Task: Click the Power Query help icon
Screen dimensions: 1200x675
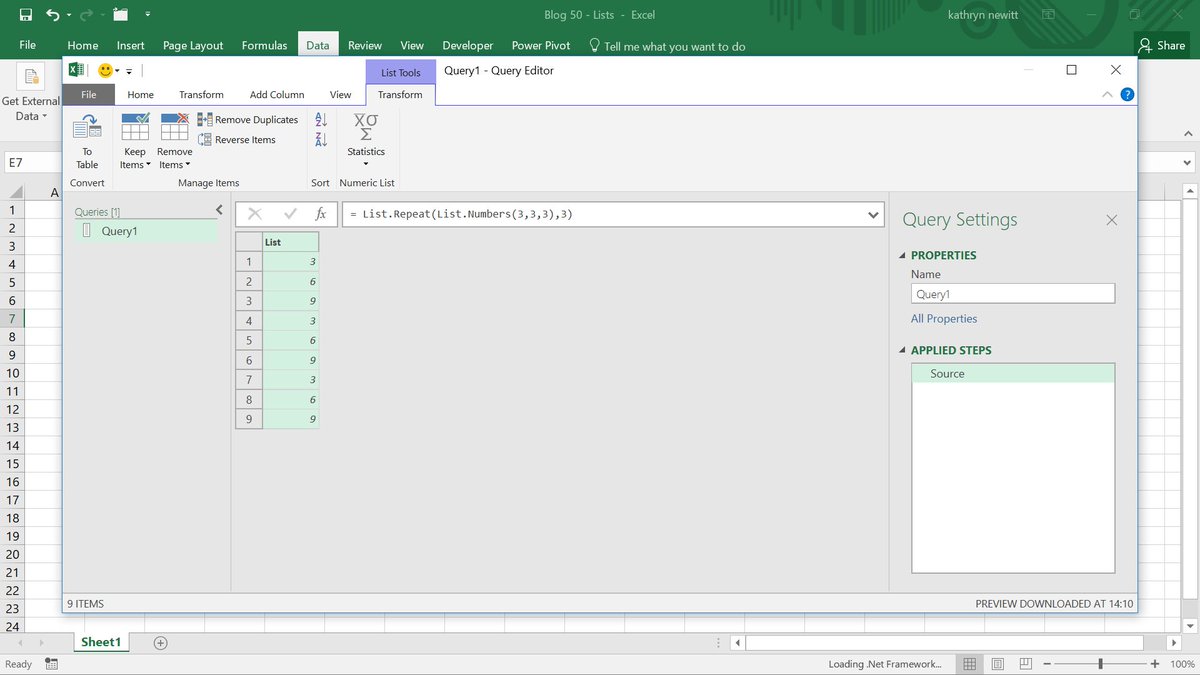Action: (1126, 94)
